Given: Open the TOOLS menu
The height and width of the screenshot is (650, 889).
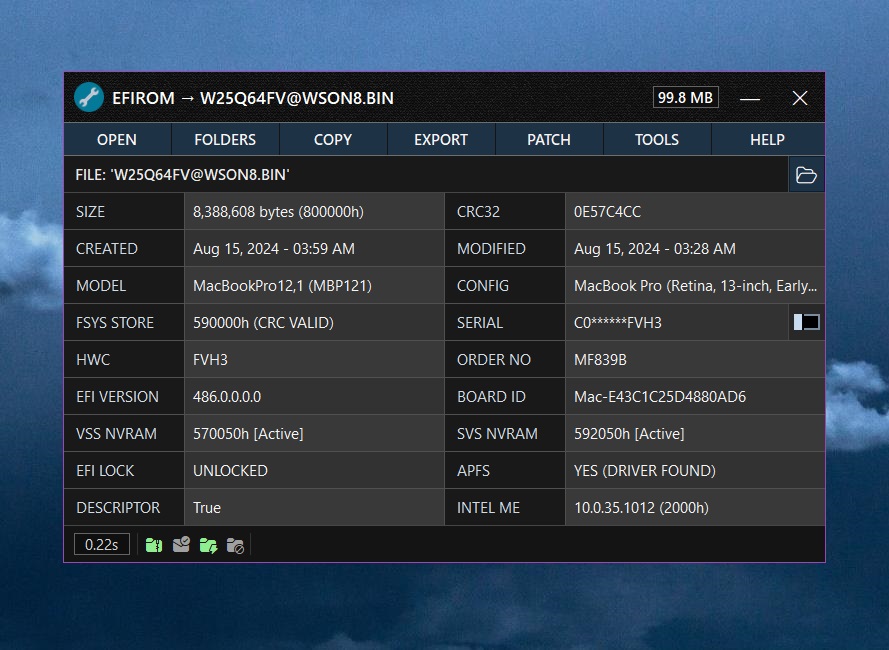Looking at the screenshot, I should [x=657, y=140].
